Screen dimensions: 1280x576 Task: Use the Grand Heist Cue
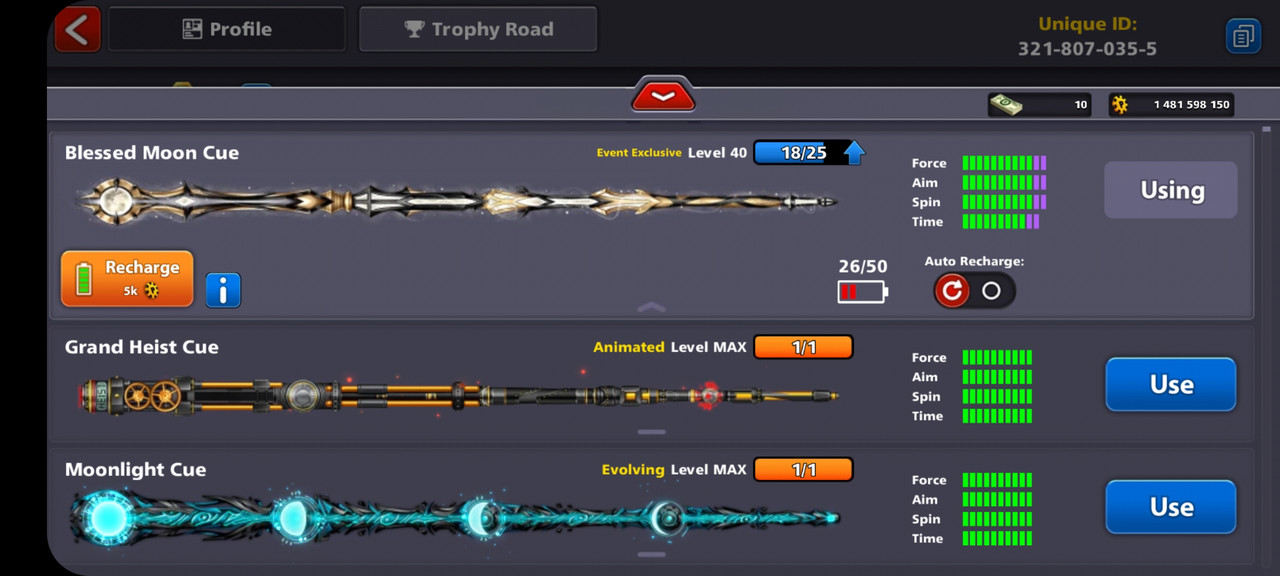point(1171,384)
